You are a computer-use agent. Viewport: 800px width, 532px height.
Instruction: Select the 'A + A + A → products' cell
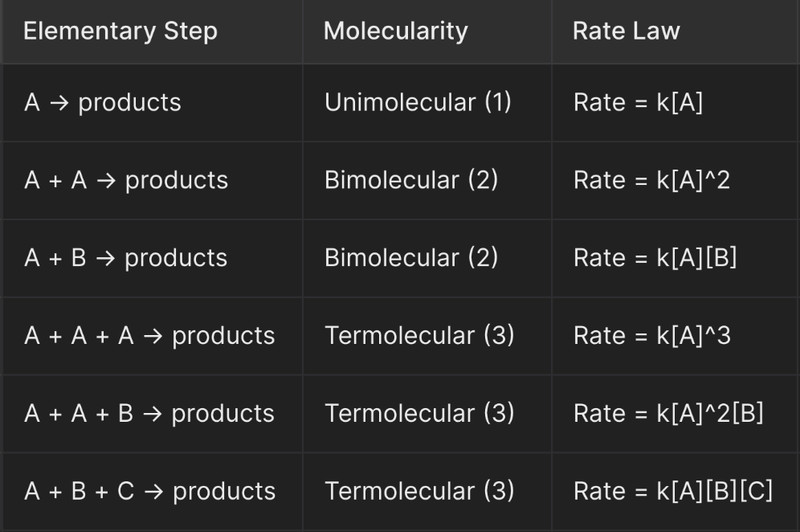click(149, 336)
